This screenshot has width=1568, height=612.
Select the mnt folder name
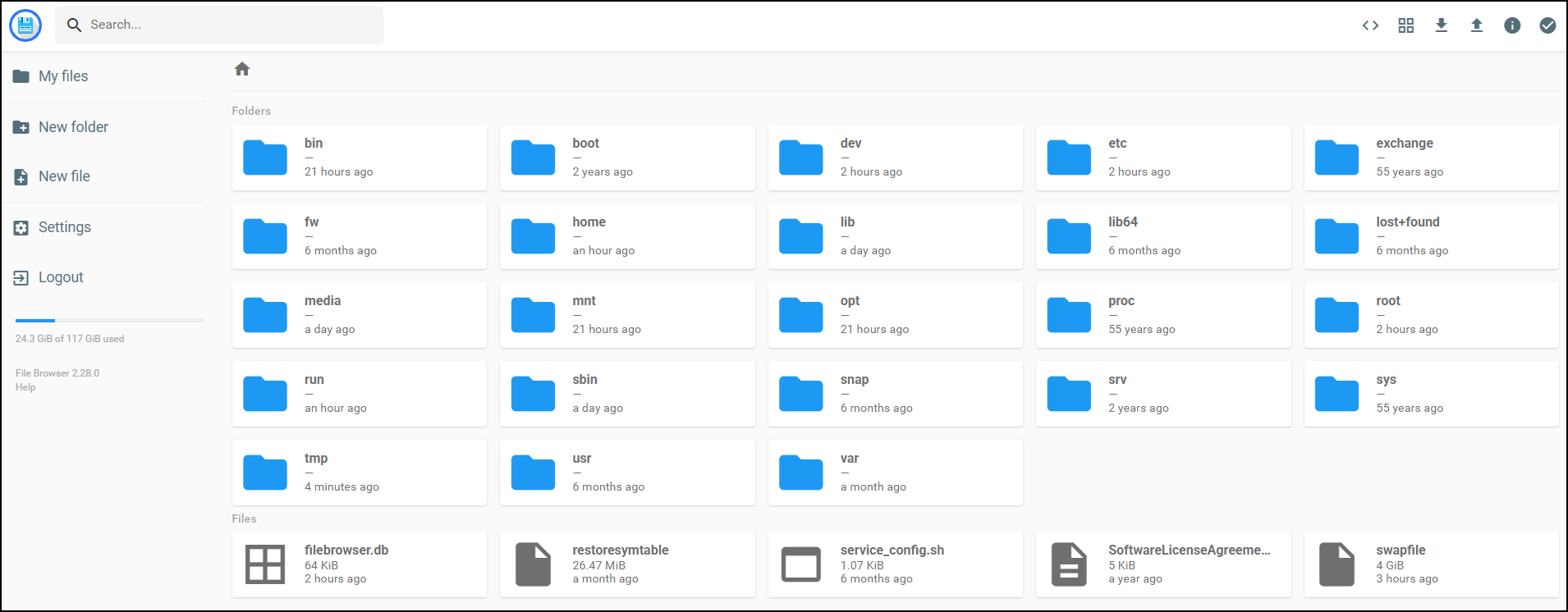tap(585, 301)
